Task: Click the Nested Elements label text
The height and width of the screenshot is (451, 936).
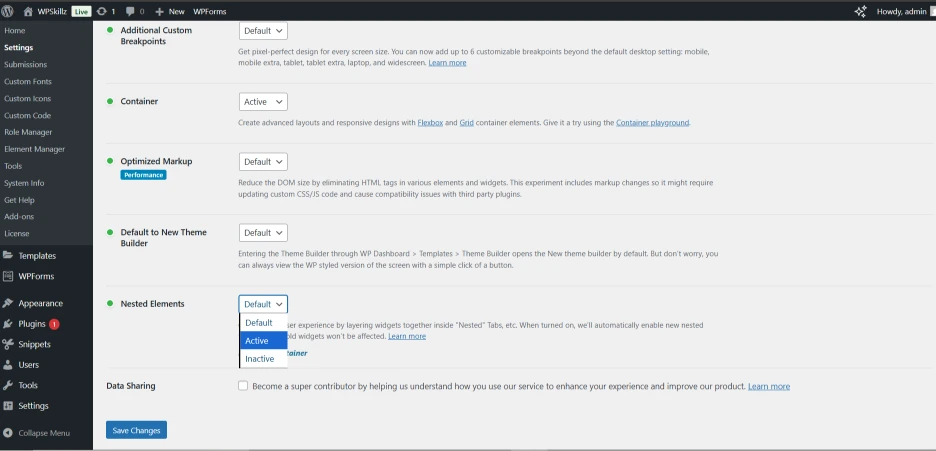Action: 152,304
